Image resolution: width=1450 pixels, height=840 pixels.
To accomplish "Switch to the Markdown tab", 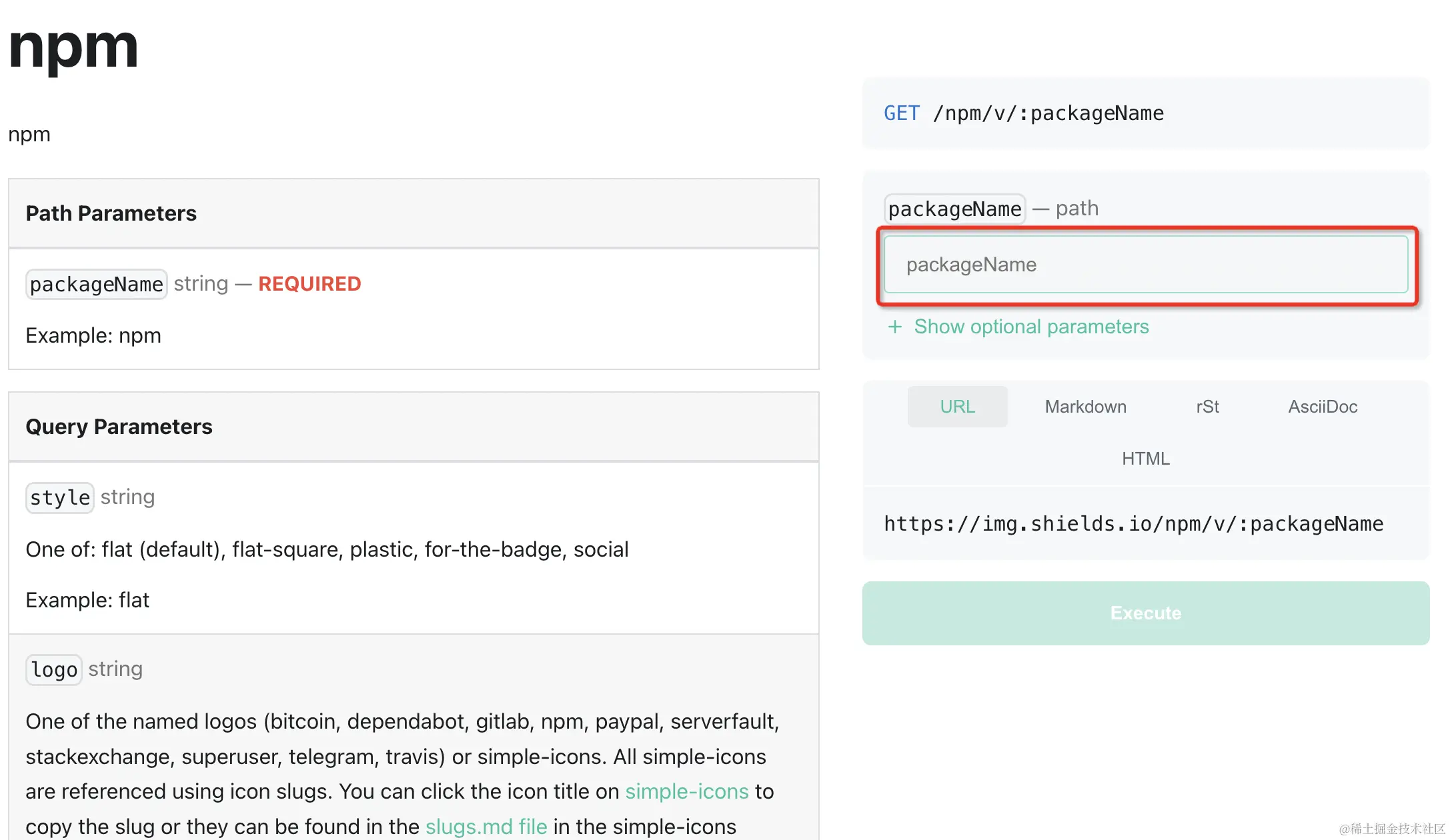I will click(x=1085, y=407).
